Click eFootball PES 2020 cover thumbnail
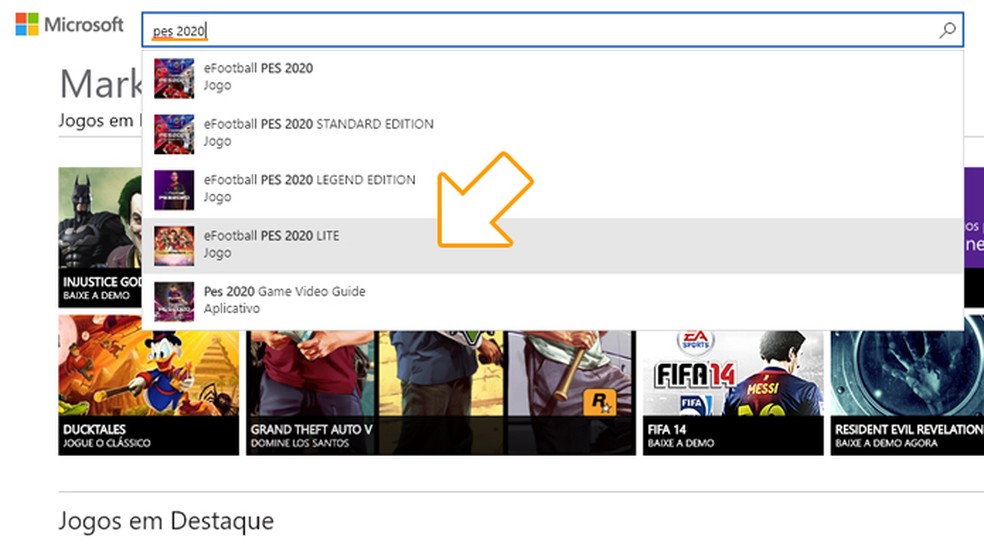 tap(174, 78)
